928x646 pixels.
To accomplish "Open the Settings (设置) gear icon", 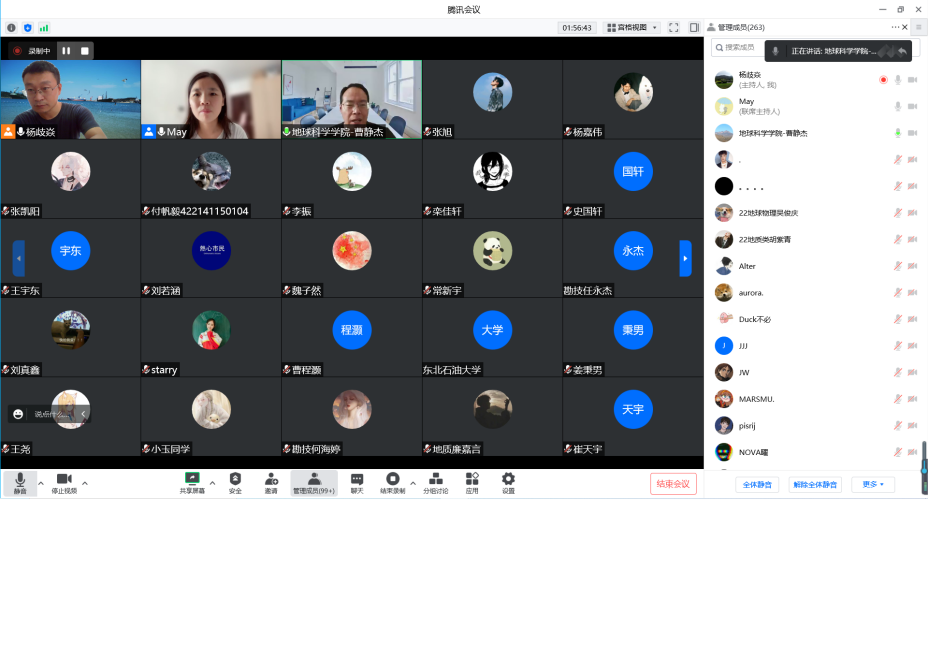I will (x=508, y=480).
